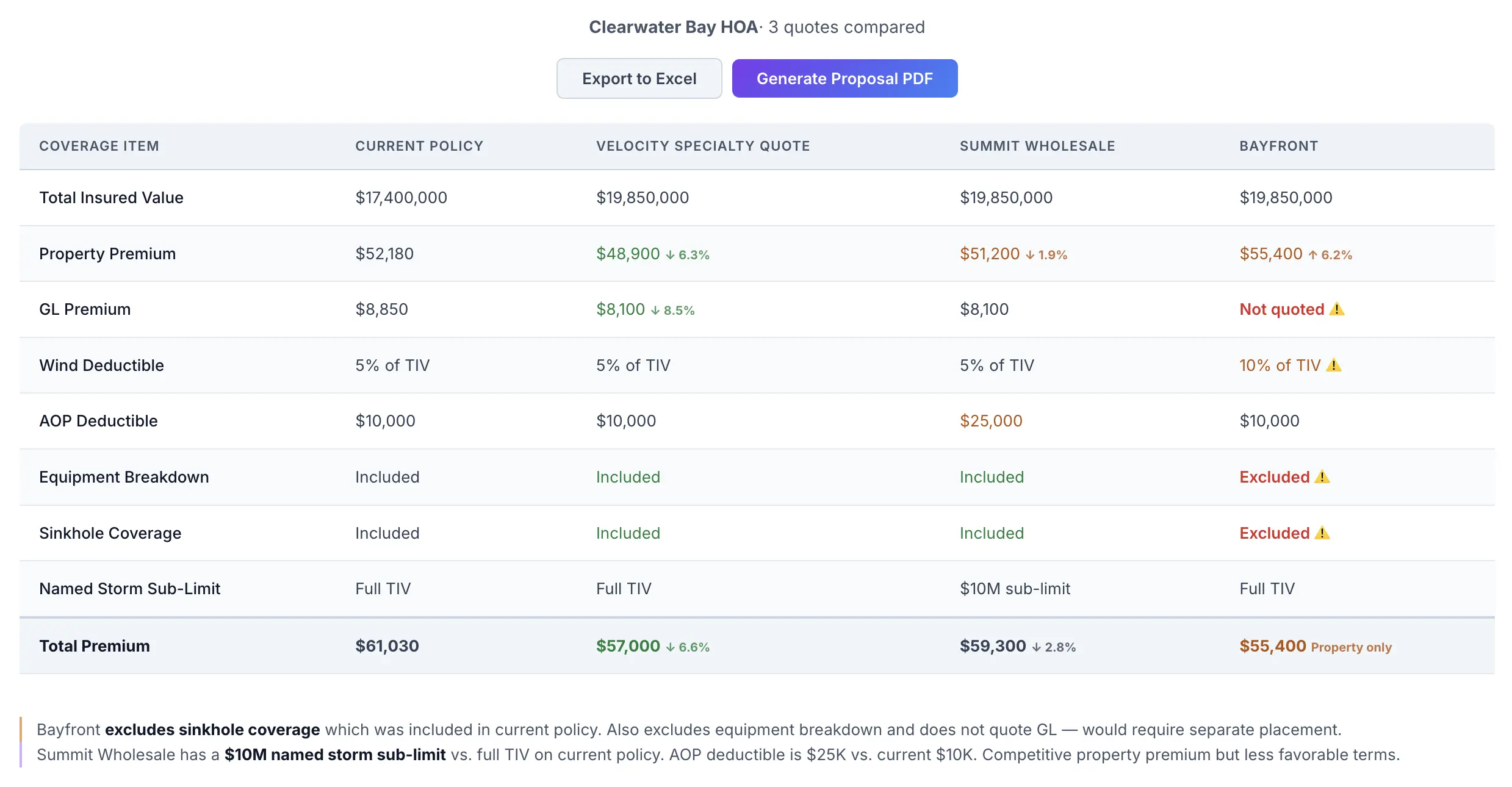1512x787 pixels.
Task: Click warning icon next to 10% of TIV
Action: [1334, 365]
